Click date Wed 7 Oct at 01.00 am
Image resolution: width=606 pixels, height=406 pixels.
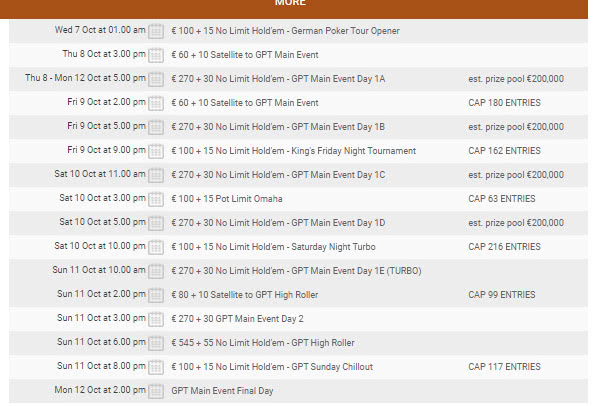click(x=100, y=30)
